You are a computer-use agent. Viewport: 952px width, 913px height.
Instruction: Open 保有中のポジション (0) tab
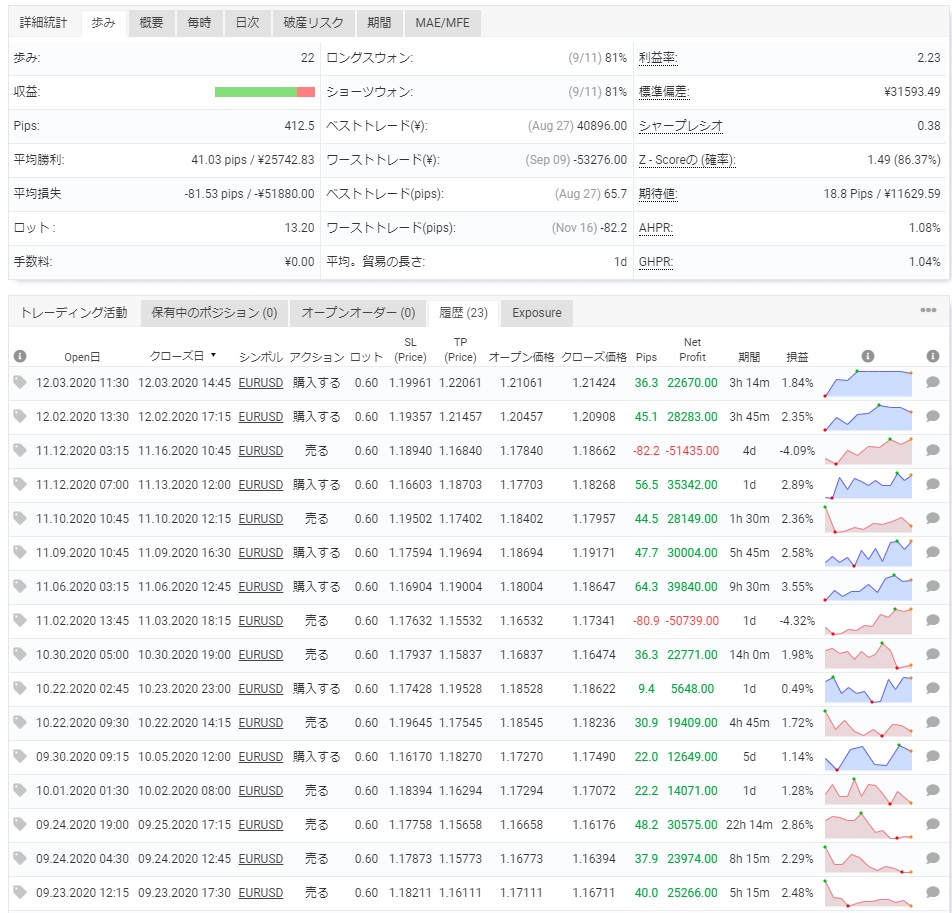click(214, 313)
